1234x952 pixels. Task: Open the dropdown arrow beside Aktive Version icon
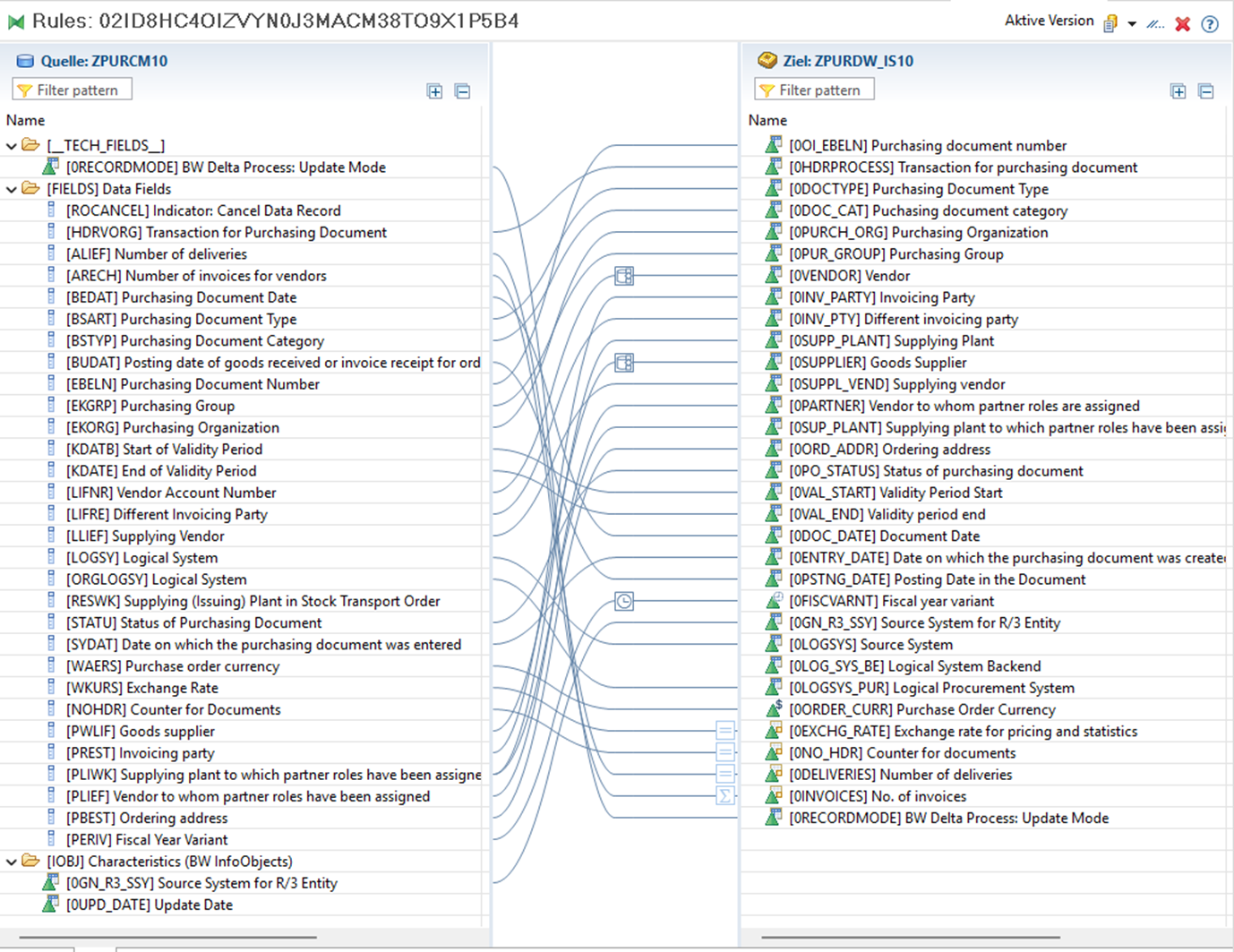pyautogui.click(x=1132, y=24)
